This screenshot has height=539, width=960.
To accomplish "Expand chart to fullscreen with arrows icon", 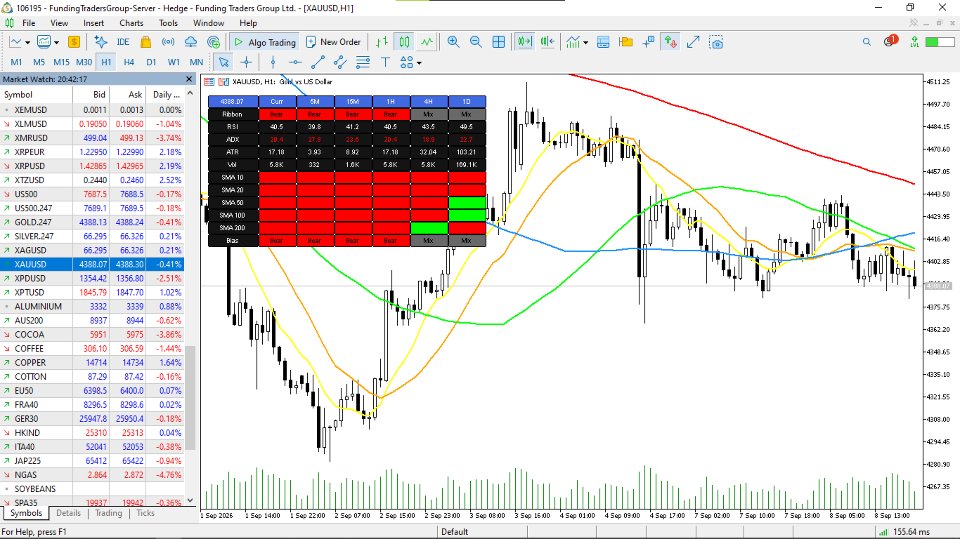I will 693,42.
